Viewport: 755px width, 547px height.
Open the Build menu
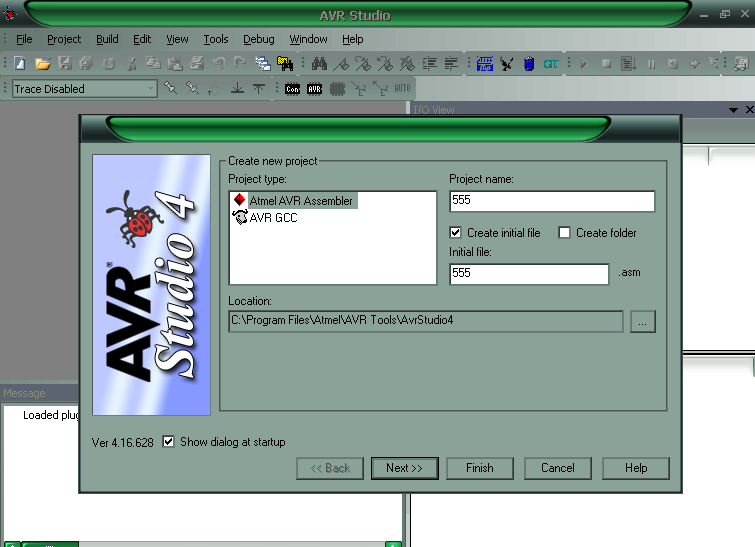click(x=107, y=39)
